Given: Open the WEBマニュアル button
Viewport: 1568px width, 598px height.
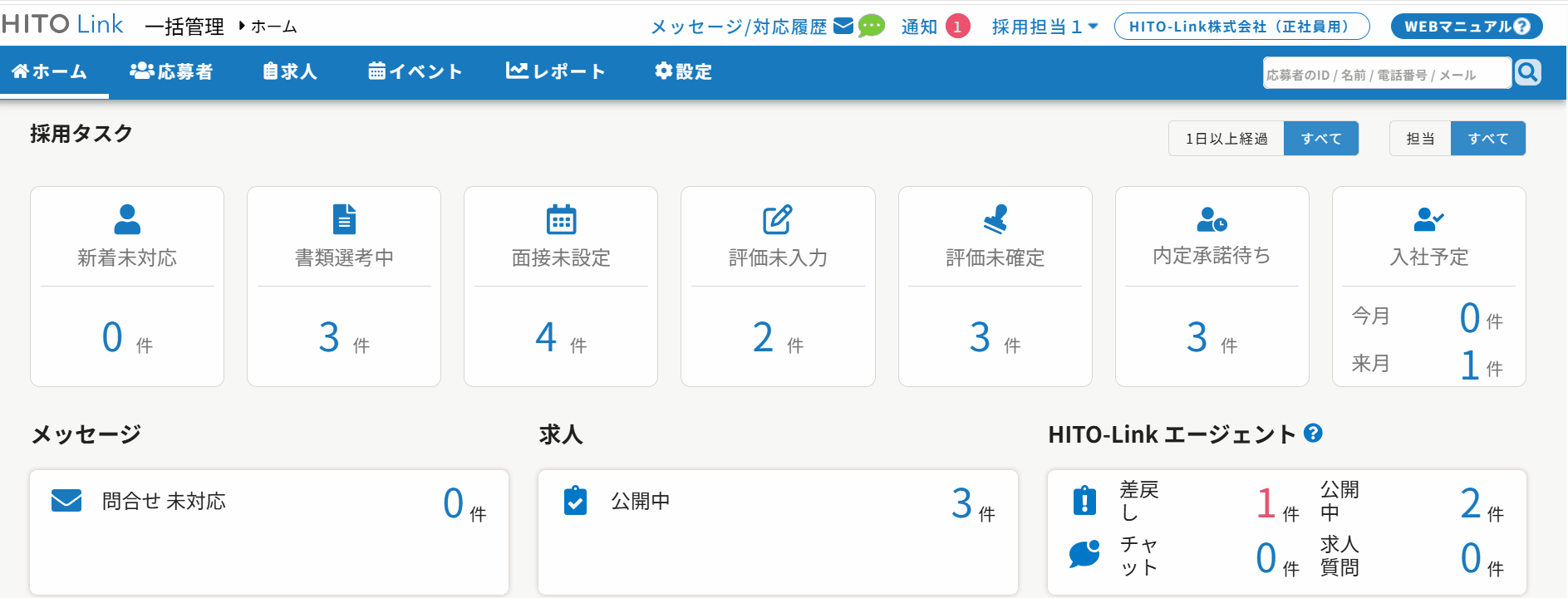Looking at the screenshot, I should coord(1467,27).
